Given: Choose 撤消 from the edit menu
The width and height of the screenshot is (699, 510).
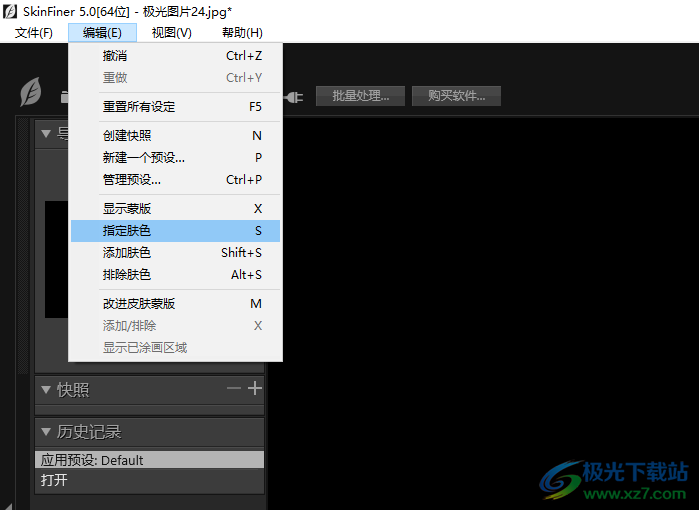Looking at the screenshot, I should (x=175, y=56).
